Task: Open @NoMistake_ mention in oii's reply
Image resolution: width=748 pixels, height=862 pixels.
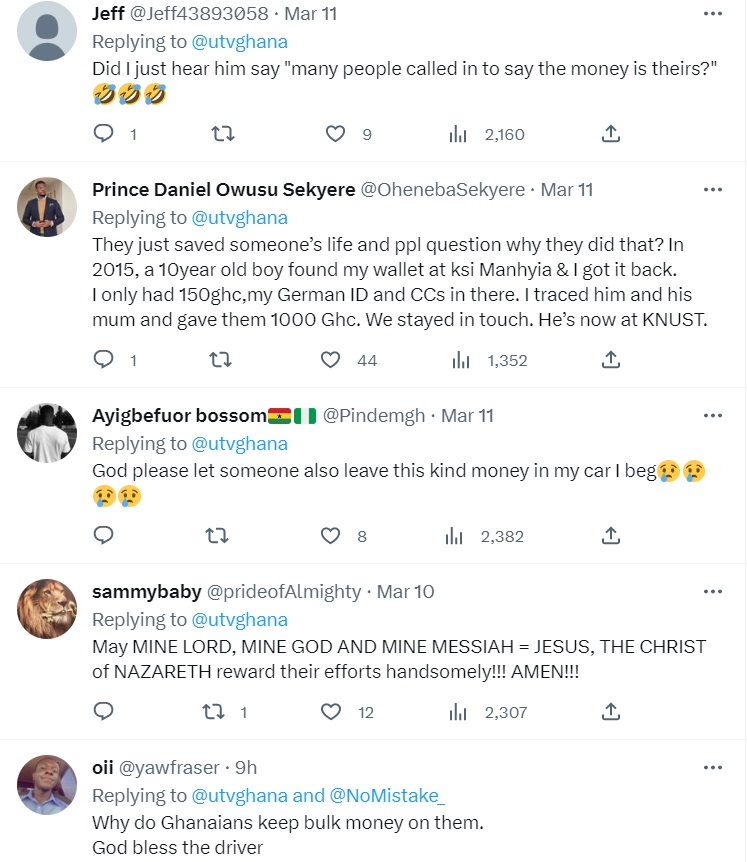Action: click(388, 795)
